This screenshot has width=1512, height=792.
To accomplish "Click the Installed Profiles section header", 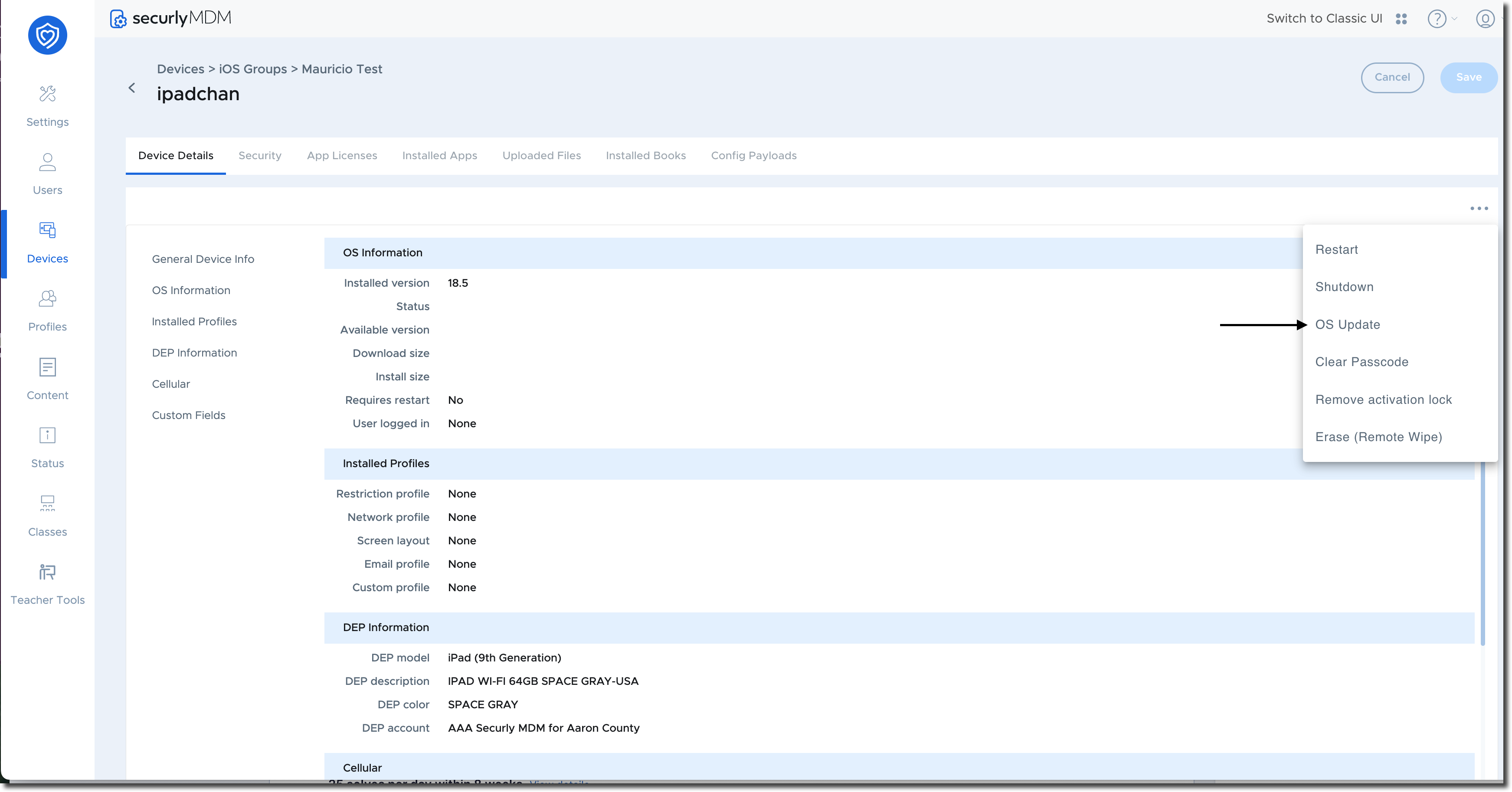I will click(899, 464).
